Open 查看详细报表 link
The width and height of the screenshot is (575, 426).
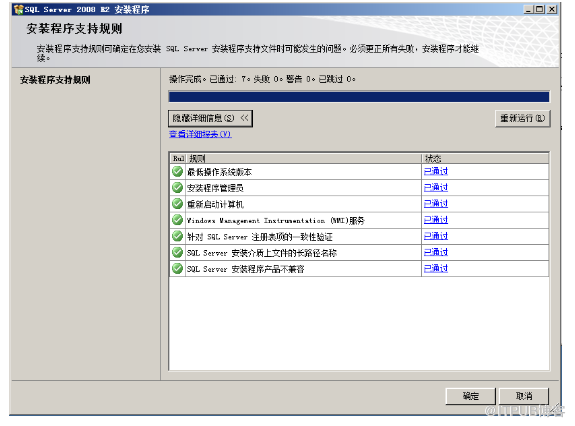pos(200,134)
